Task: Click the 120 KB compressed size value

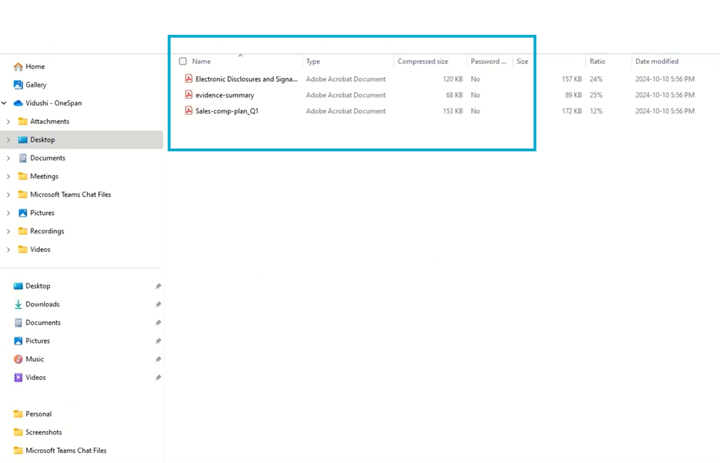Action: pyautogui.click(x=453, y=79)
